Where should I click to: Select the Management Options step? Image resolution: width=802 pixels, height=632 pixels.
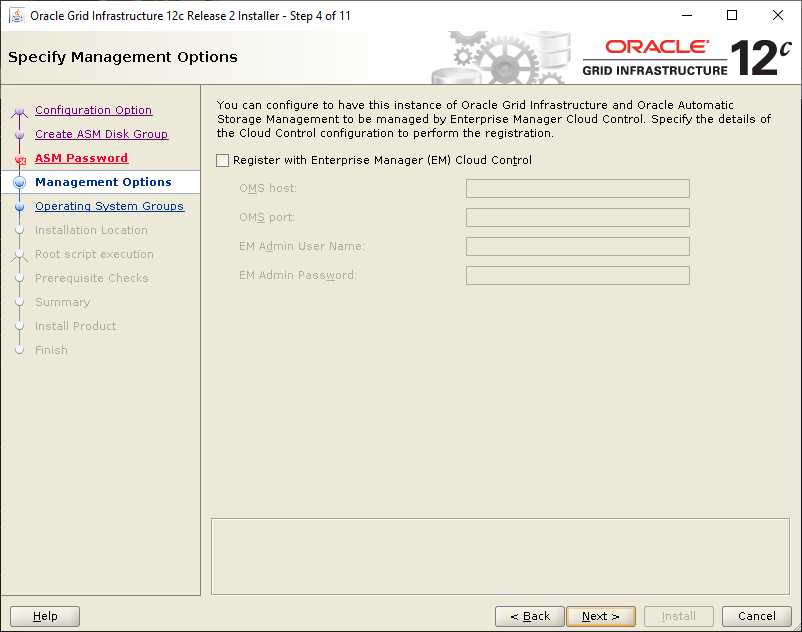(x=103, y=182)
